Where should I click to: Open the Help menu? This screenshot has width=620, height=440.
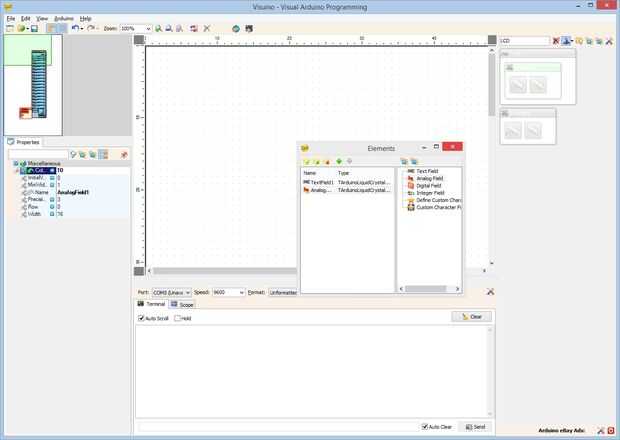85,19
